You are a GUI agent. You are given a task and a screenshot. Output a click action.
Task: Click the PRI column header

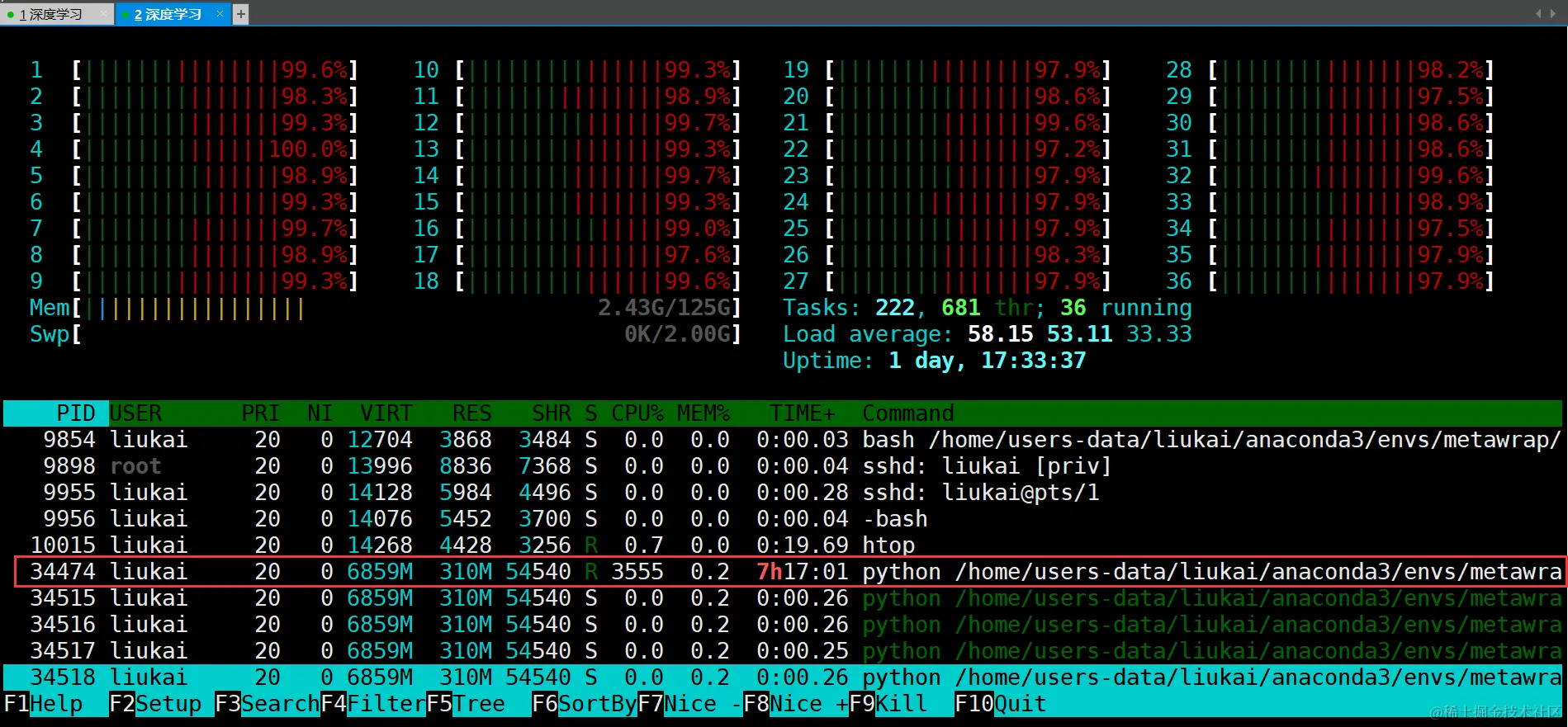coord(261,413)
